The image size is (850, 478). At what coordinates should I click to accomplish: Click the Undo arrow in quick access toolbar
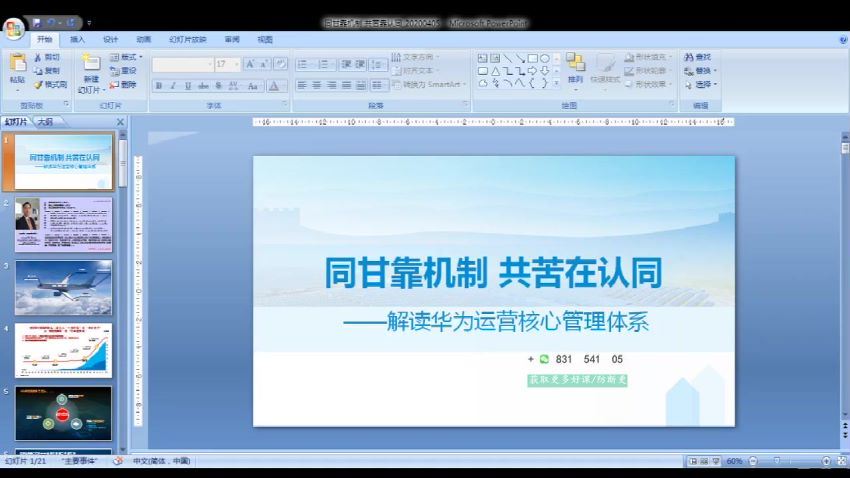(x=51, y=23)
